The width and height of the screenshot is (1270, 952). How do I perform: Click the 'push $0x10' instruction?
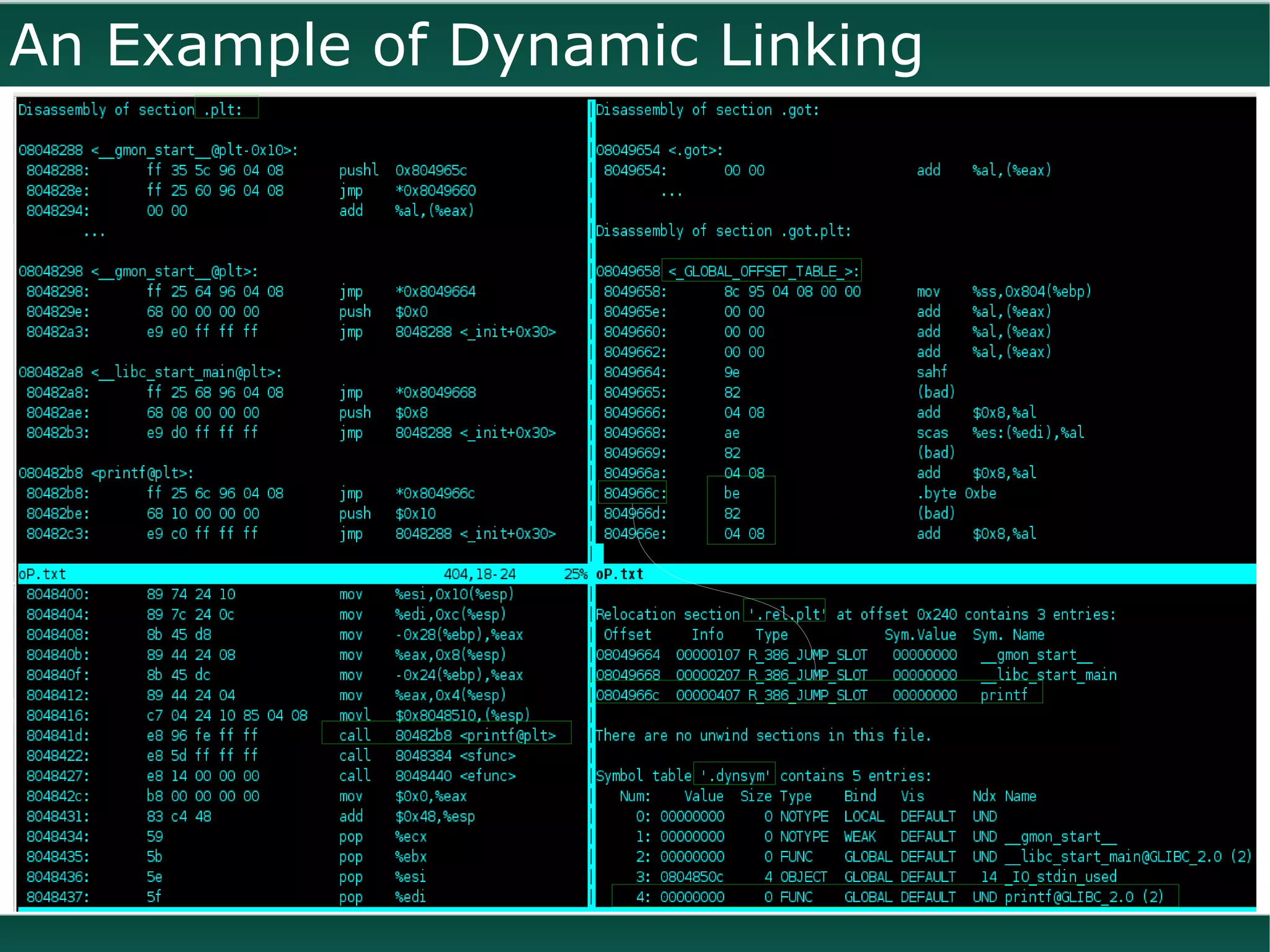tap(388, 514)
